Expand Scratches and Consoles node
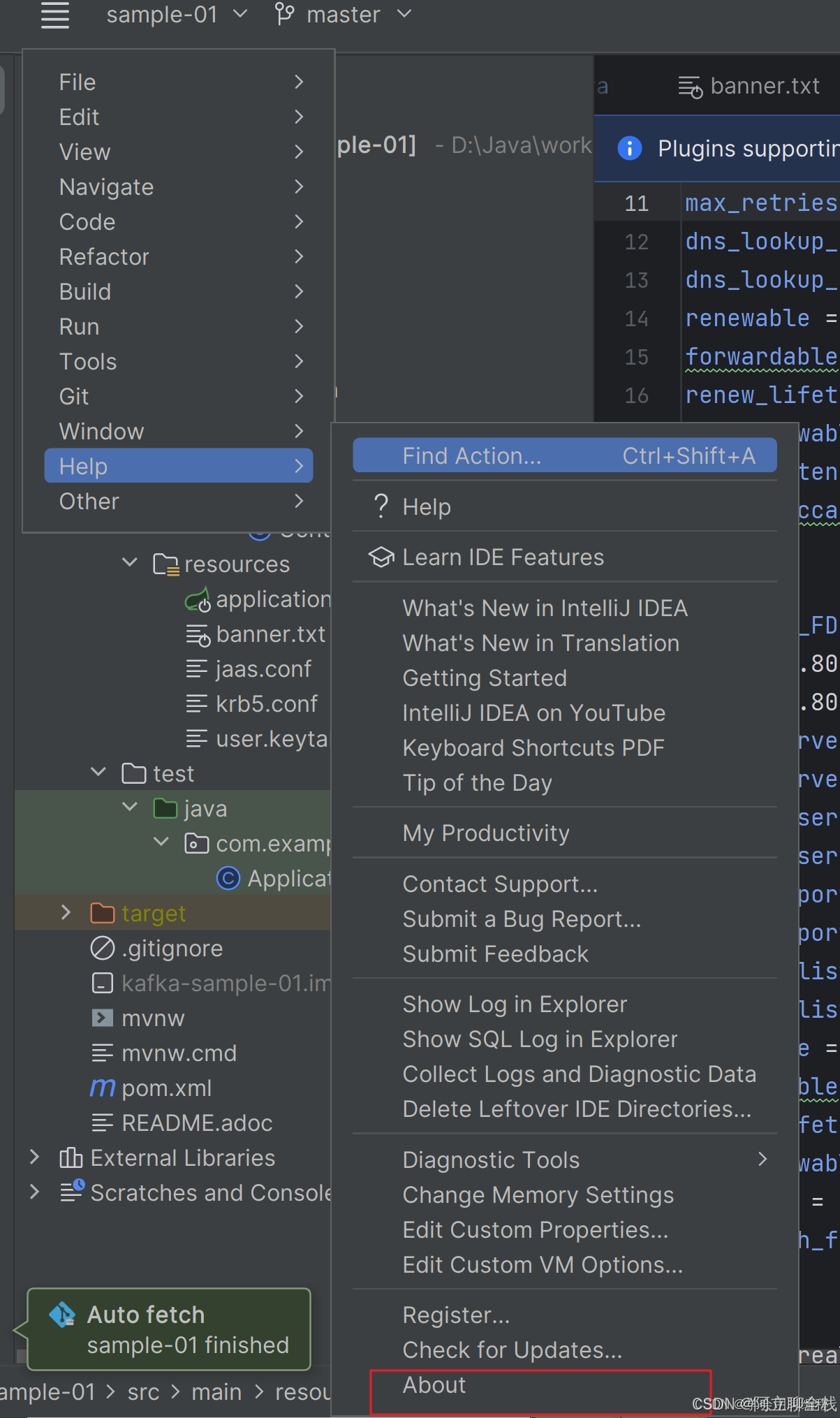This screenshot has width=840, height=1418. coord(34,1192)
